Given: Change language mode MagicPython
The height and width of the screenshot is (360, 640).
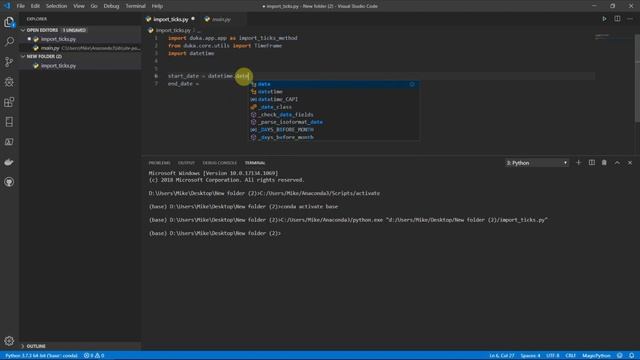Looking at the screenshot, I should coord(596,356).
